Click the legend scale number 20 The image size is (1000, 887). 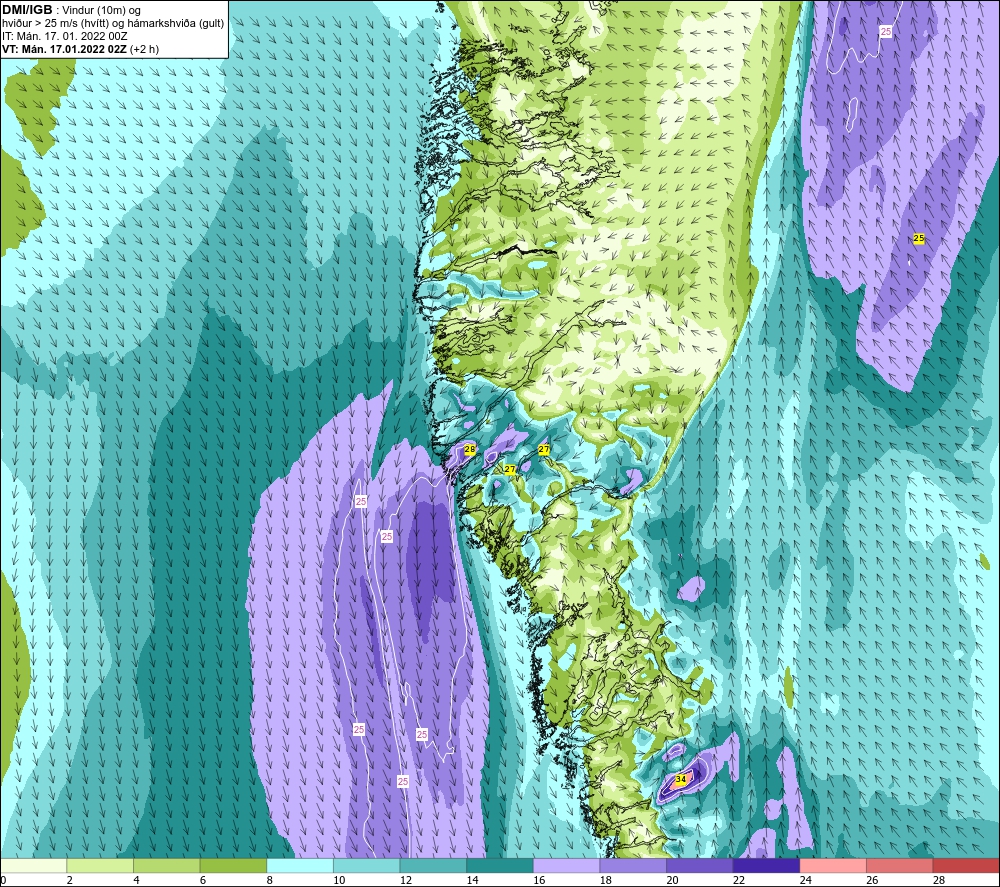point(672,880)
